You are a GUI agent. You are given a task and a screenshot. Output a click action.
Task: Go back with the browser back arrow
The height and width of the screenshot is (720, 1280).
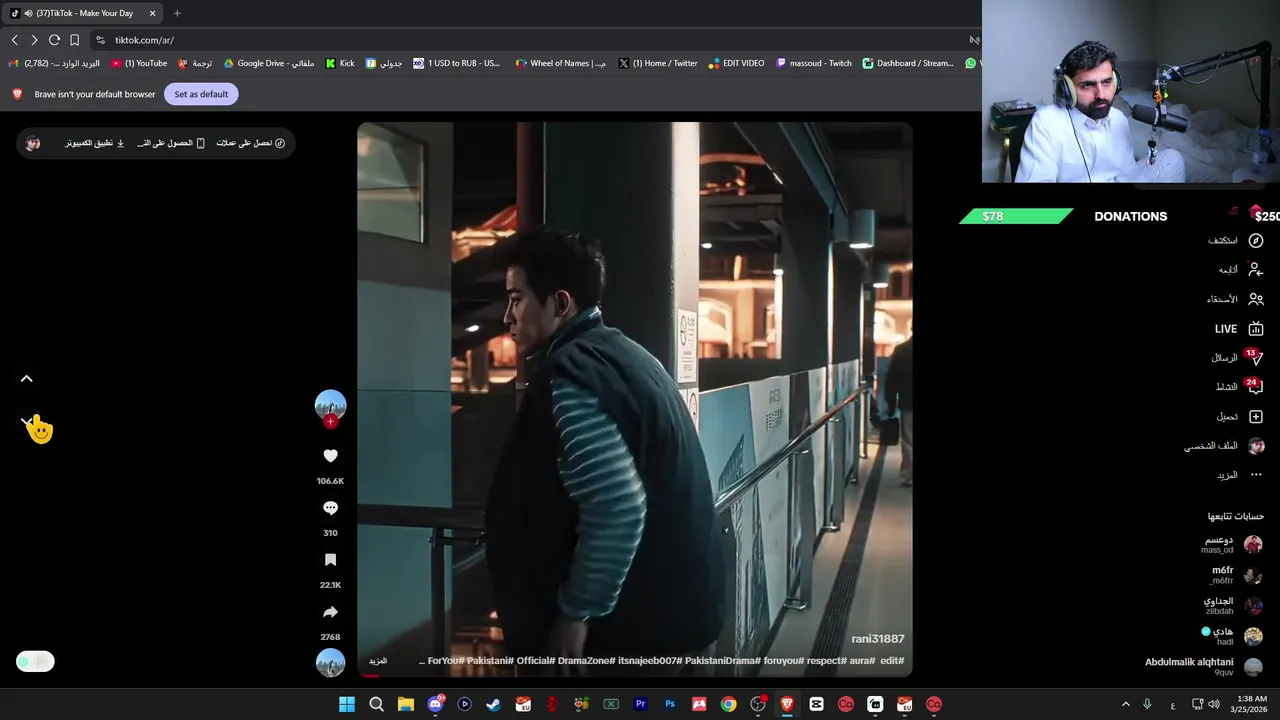click(x=14, y=40)
